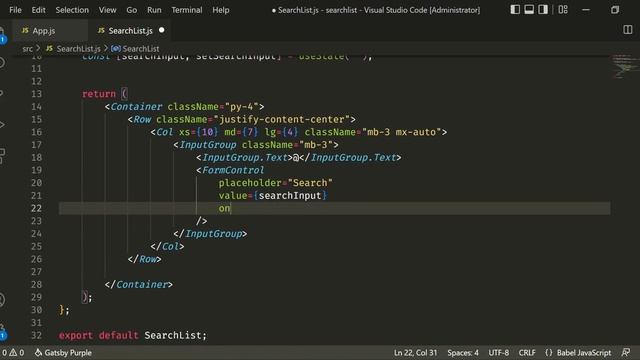Open the SearchList.js breadcrumb dropdown
640x360 pixels.
[78, 49]
